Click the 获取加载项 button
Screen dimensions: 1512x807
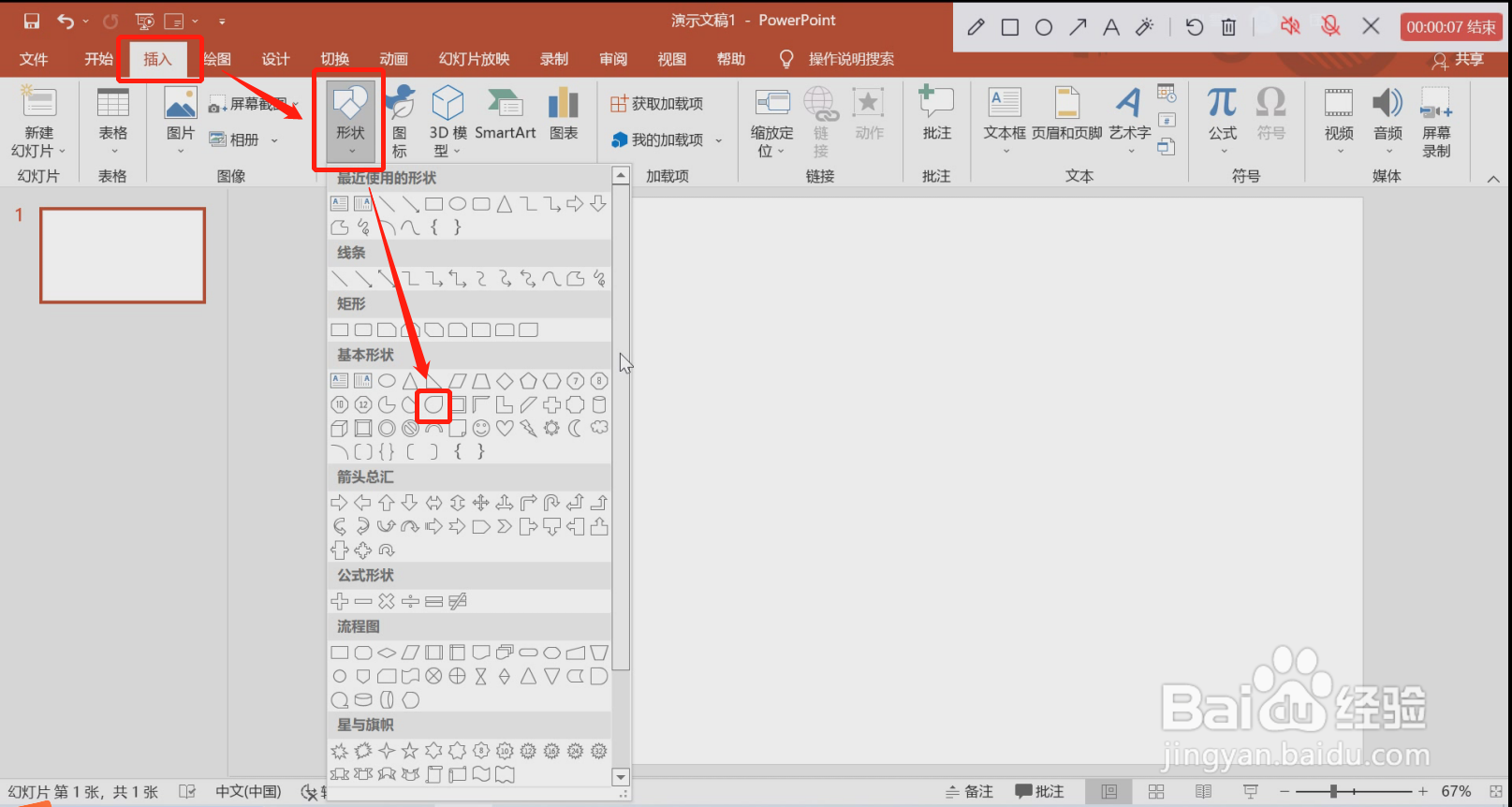point(657,104)
